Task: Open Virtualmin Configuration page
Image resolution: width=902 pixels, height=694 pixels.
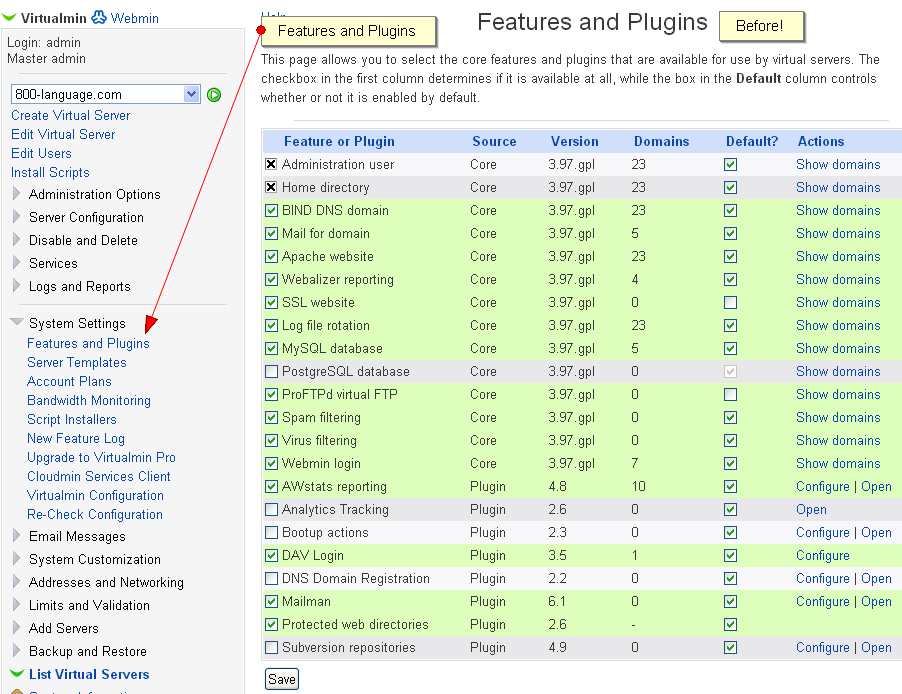Action: pyautogui.click(x=95, y=495)
